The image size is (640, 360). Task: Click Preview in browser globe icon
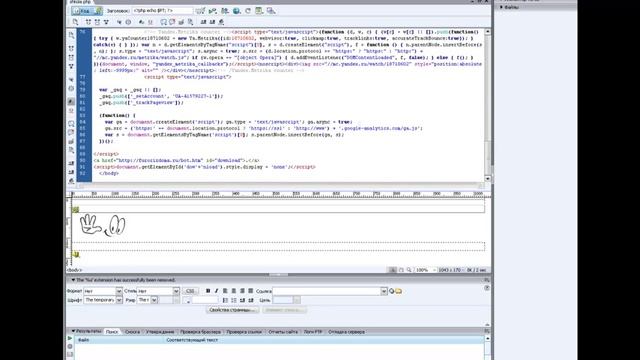click(x=236, y=11)
